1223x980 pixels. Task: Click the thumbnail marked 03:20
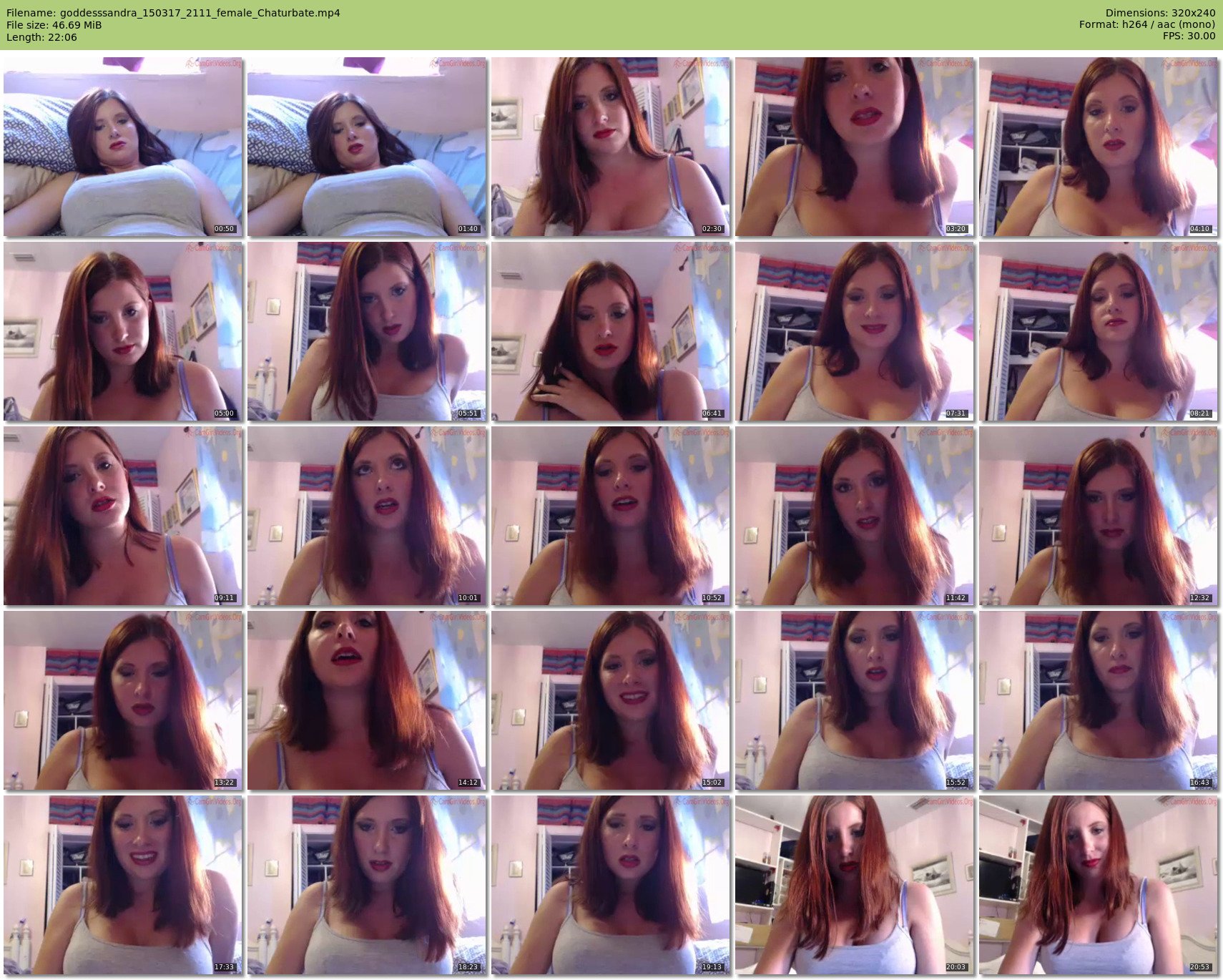click(855, 147)
